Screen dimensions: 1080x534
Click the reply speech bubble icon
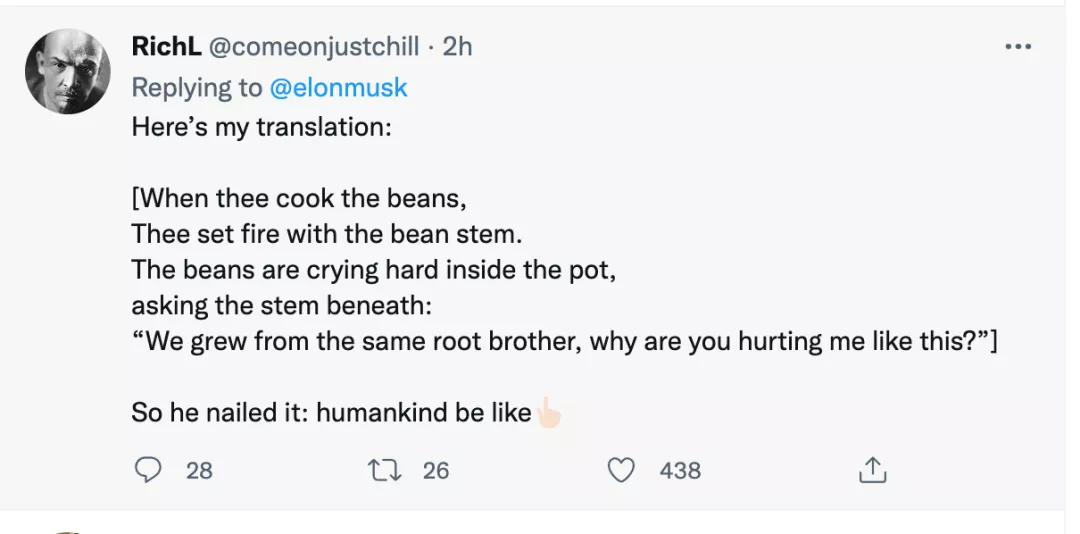click(x=148, y=470)
